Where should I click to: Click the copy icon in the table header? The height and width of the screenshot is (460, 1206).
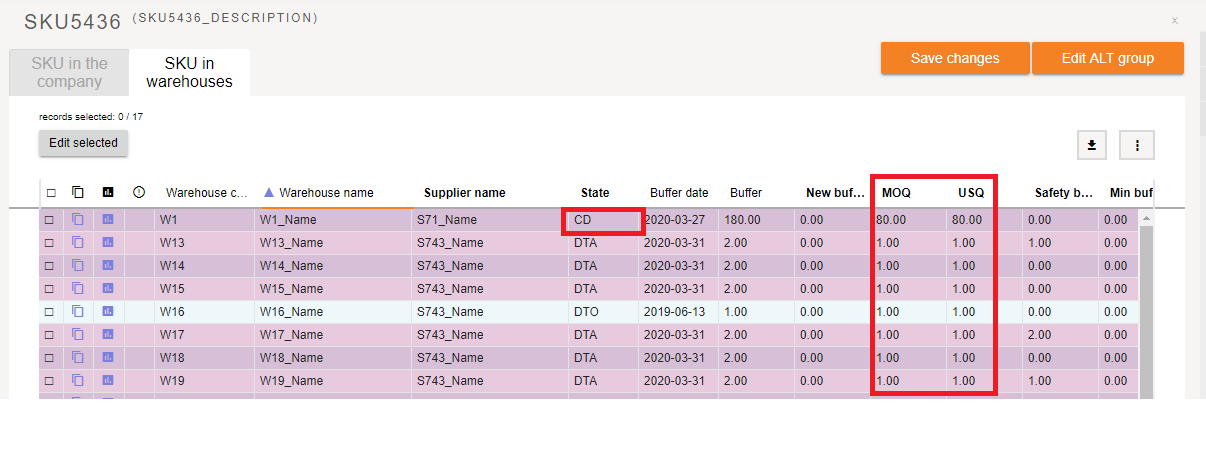point(78,192)
